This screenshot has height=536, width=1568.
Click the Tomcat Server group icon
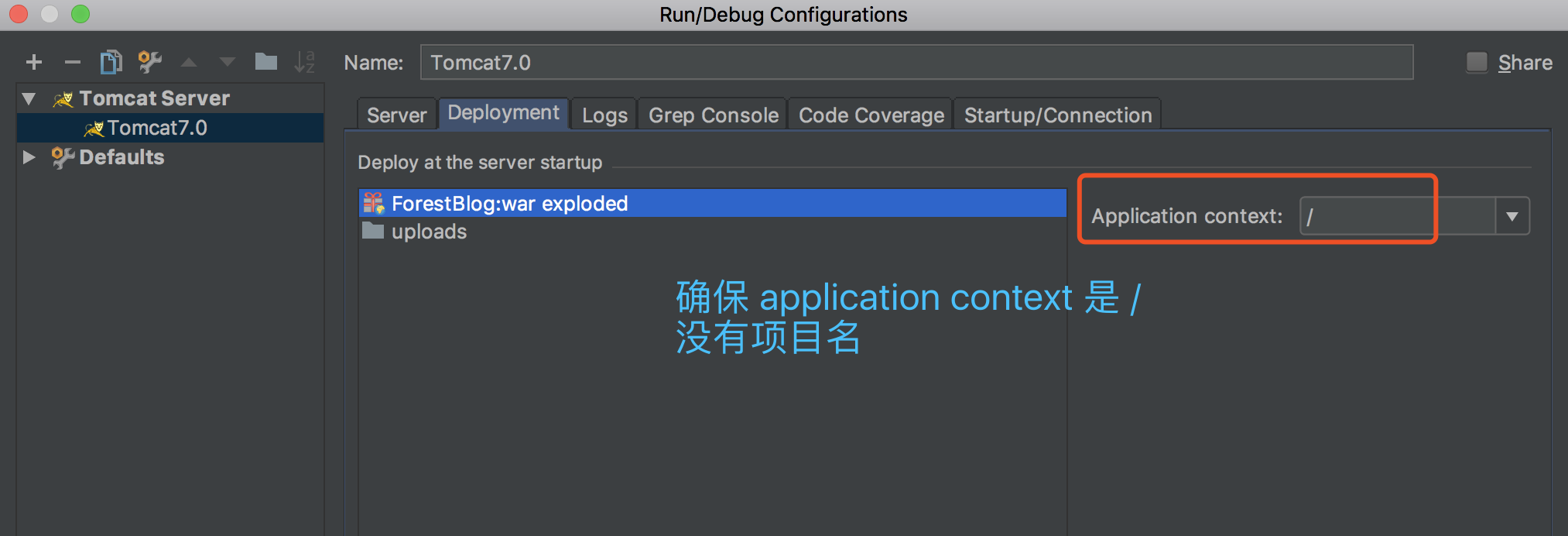(x=63, y=99)
